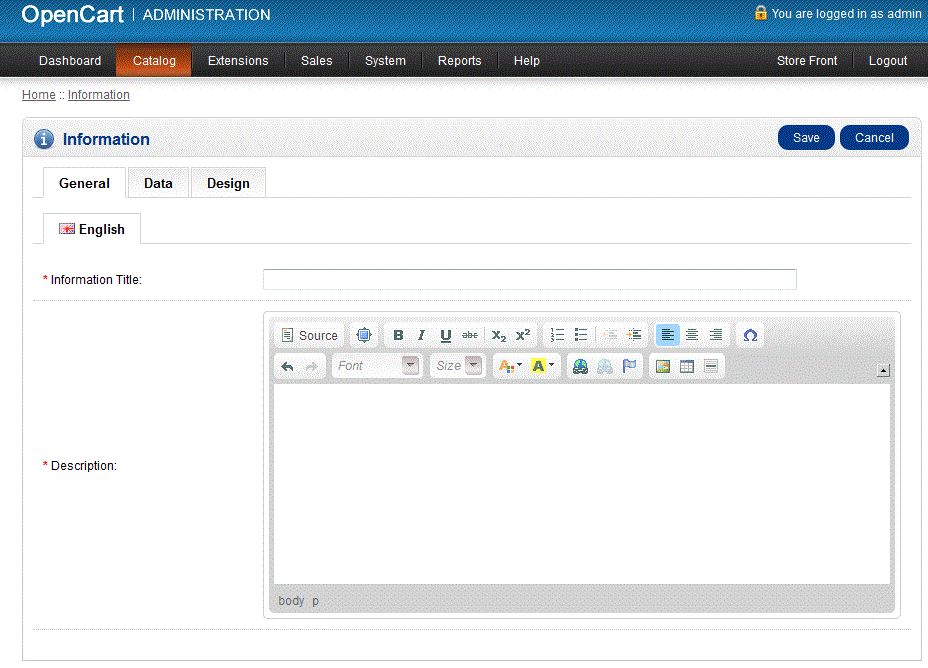This screenshot has width=928, height=668.
Task: Insert a numbered list
Action: 558,335
